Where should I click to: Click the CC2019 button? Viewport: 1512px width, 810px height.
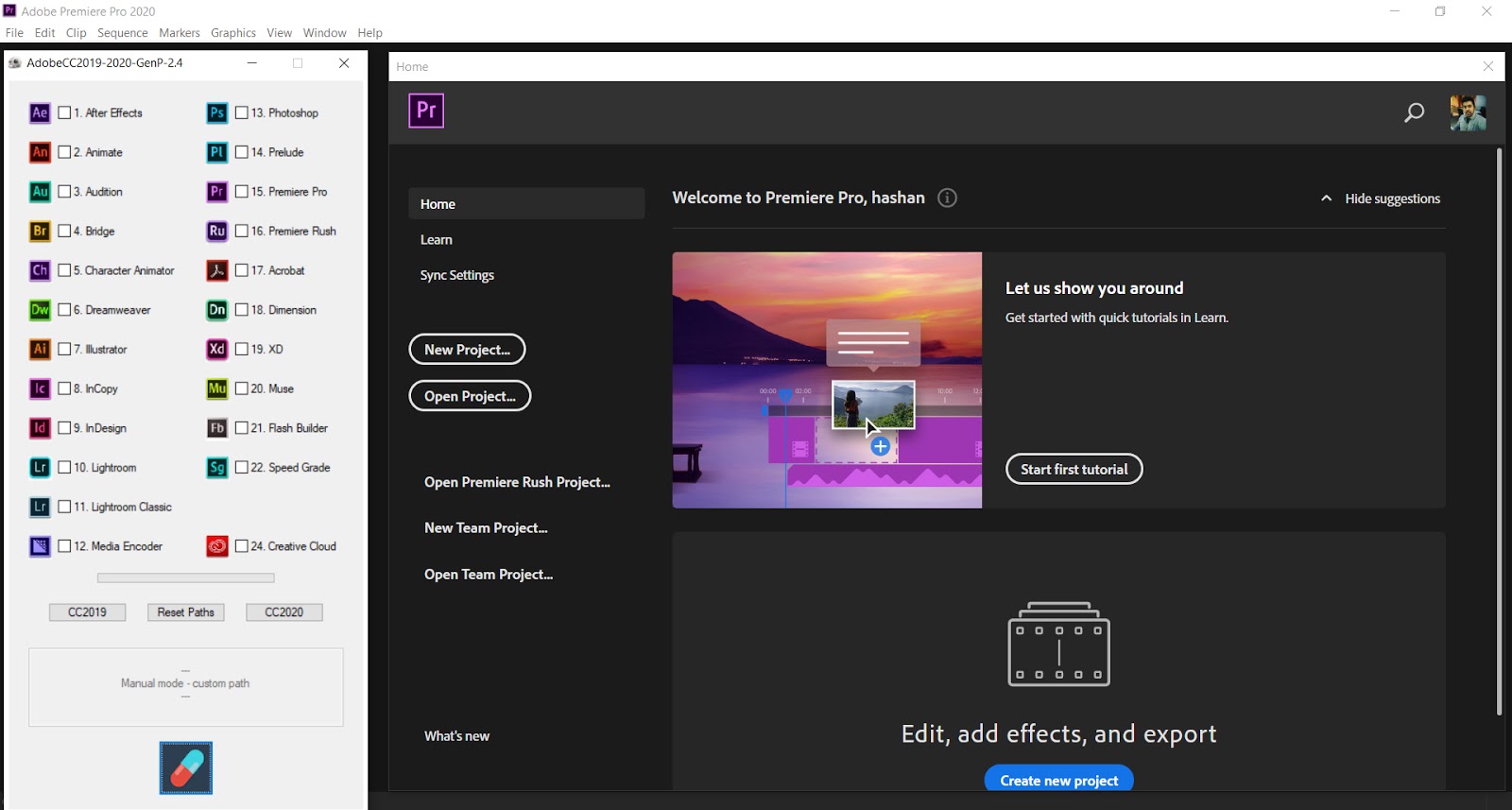(87, 612)
